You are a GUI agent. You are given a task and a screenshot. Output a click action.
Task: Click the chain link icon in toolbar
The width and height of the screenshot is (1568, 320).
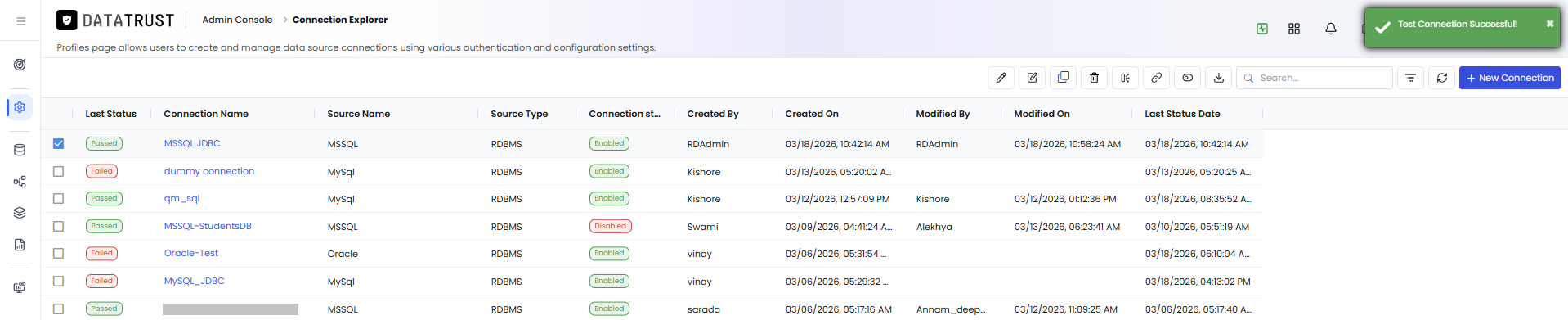[x=1156, y=78]
